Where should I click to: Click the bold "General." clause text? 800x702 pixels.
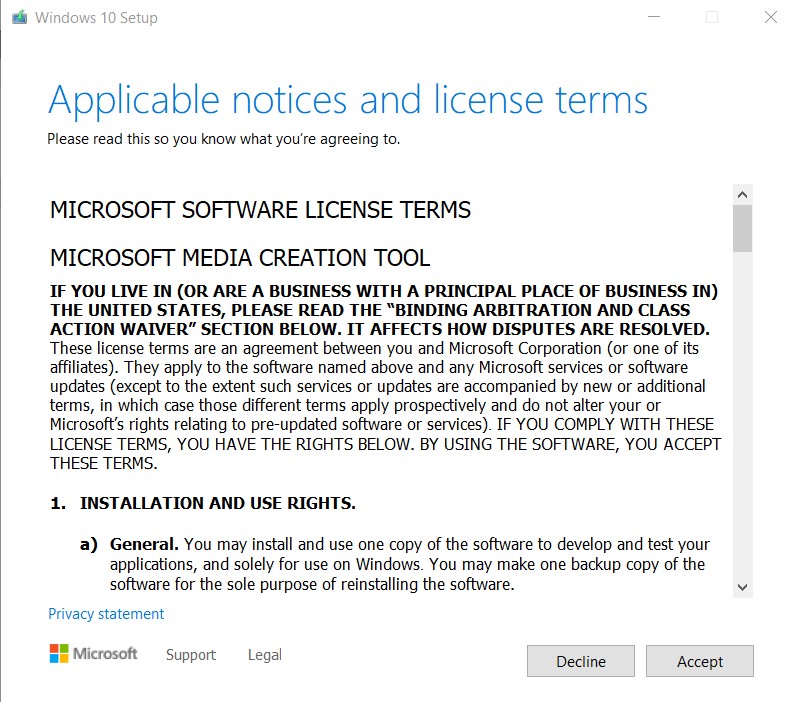[x=144, y=545]
